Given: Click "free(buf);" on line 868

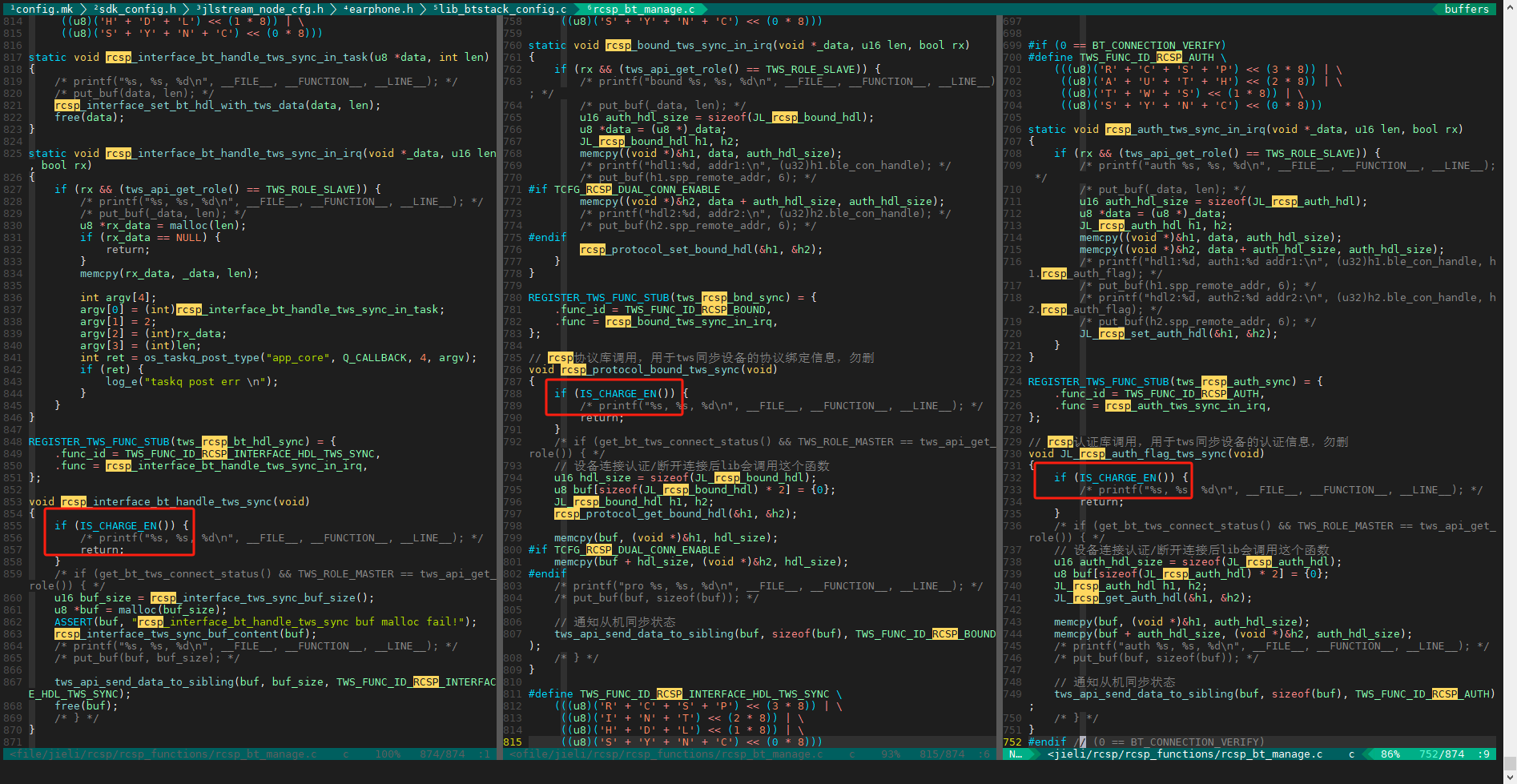Looking at the screenshot, I should tap(86, 706).
